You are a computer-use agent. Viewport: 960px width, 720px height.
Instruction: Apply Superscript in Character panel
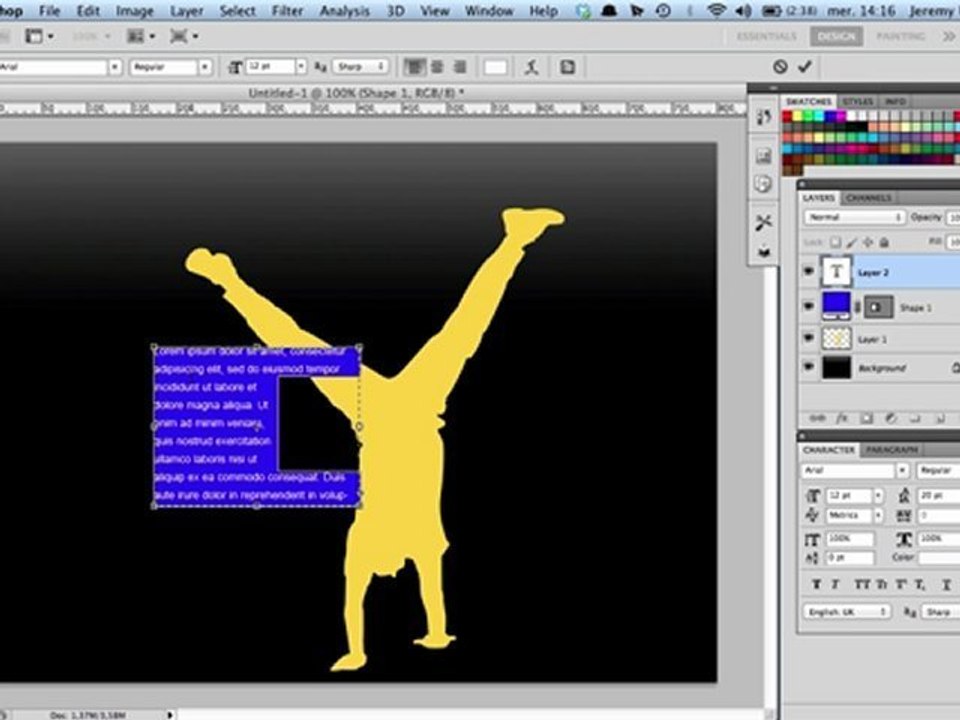click(x=901, y=584)
